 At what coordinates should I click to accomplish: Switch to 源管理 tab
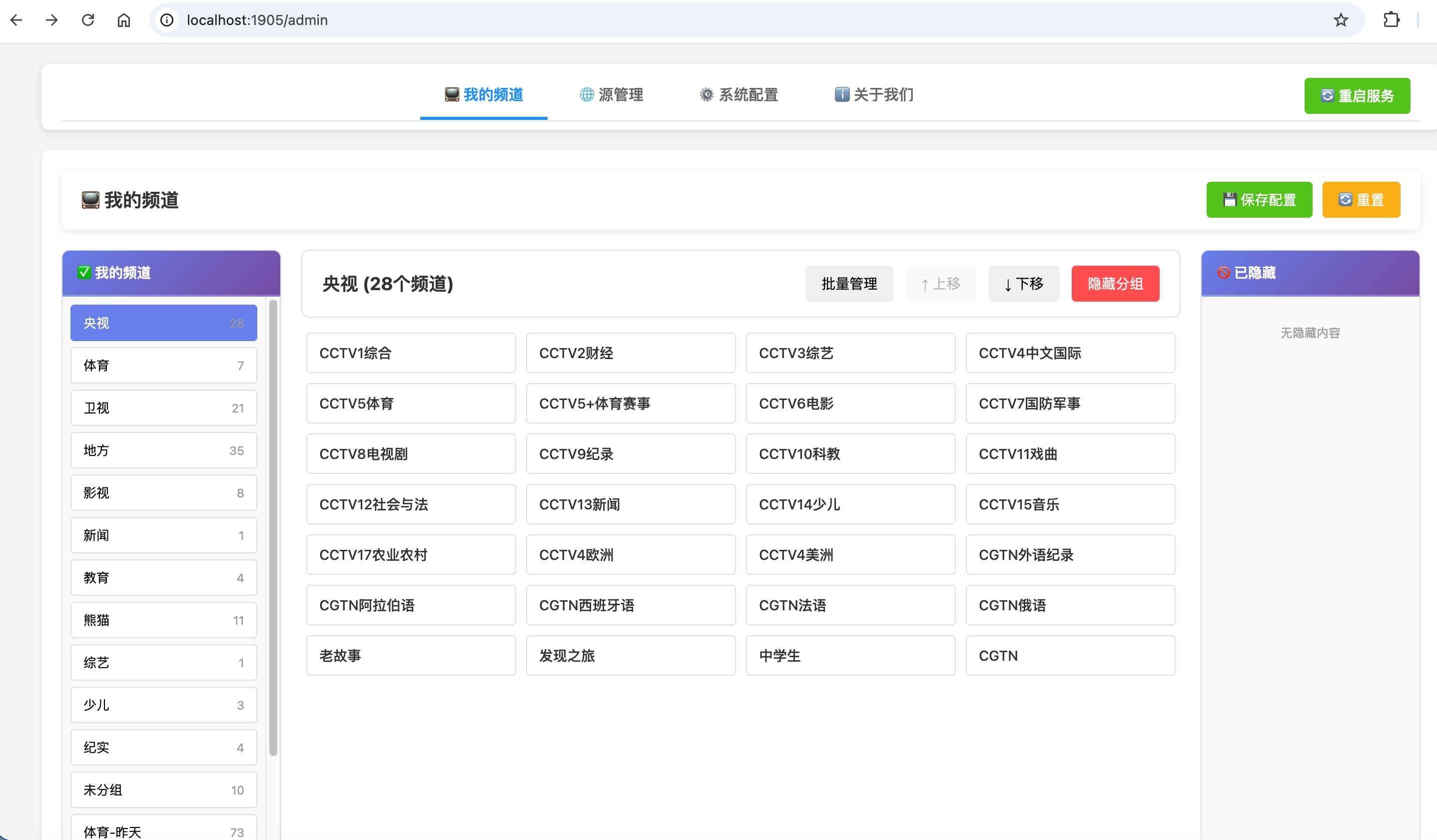coord(611,94)
